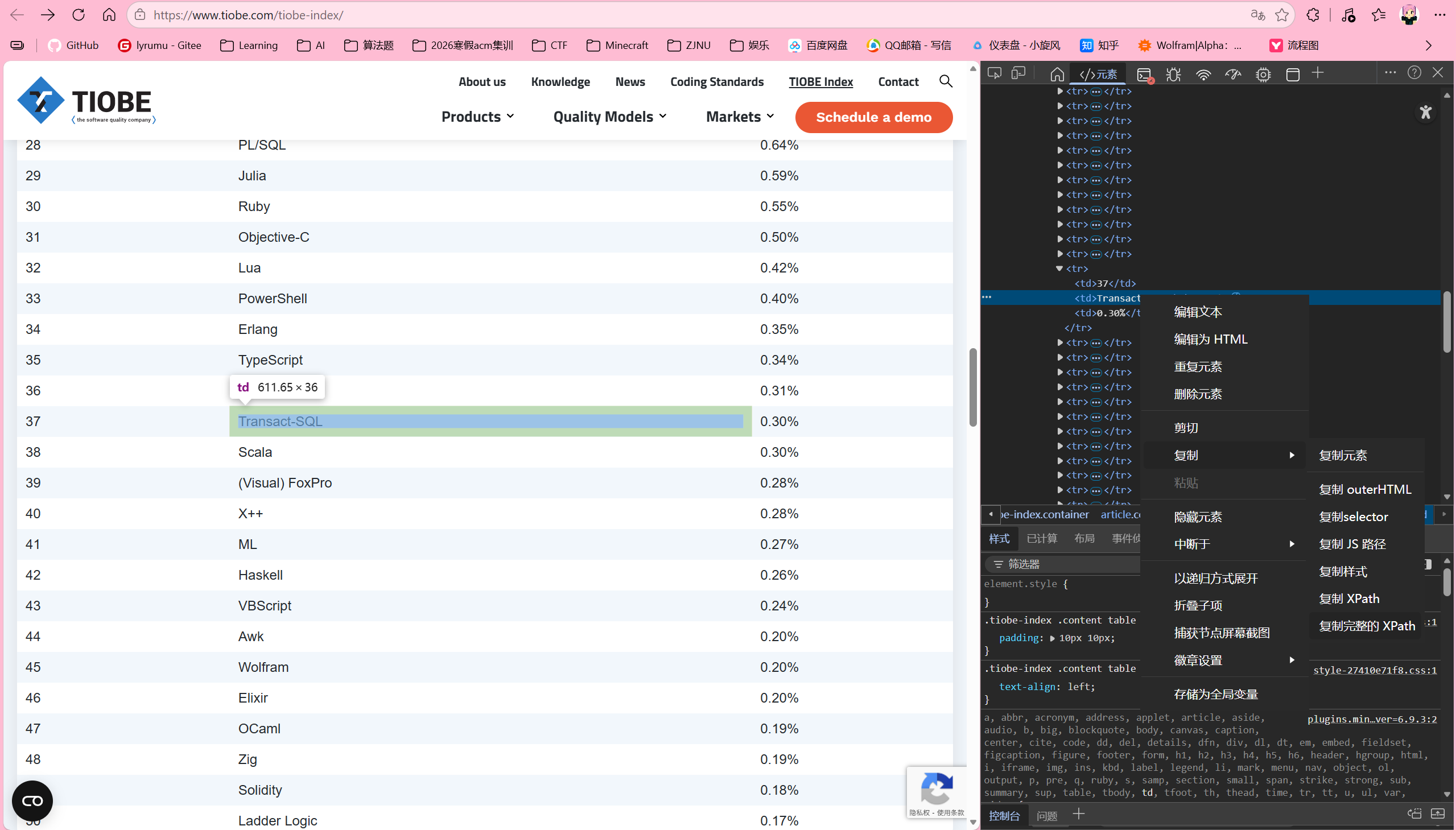
Task: Select 隐藏元素 in context menu
Action: point(1224,517)
